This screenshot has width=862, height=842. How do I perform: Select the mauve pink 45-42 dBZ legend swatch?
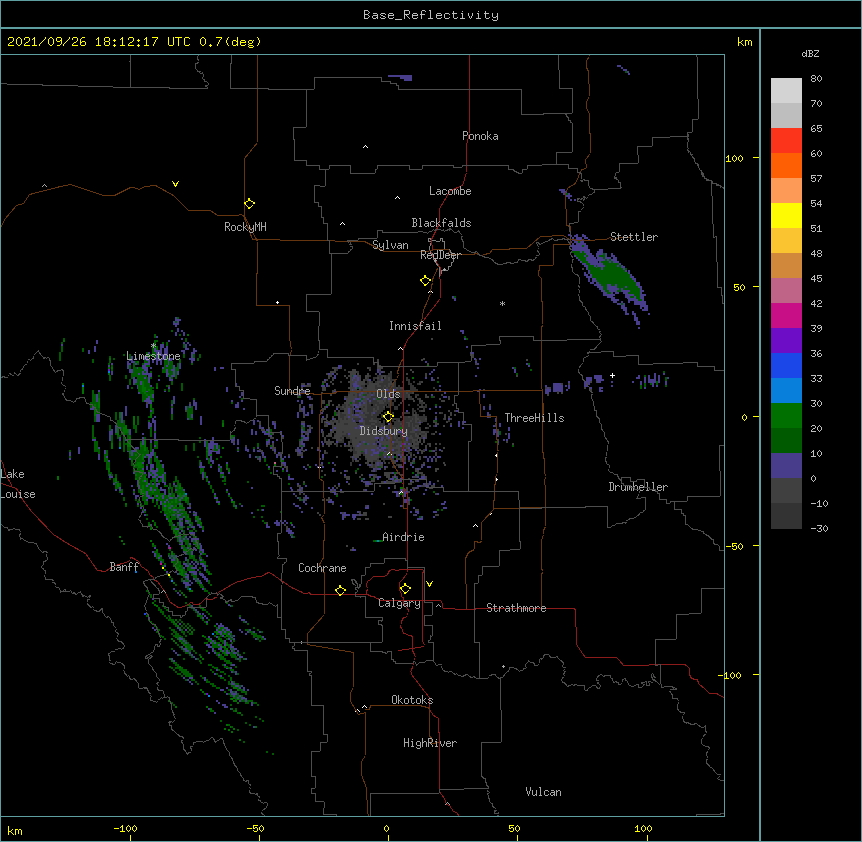[786, 291]
